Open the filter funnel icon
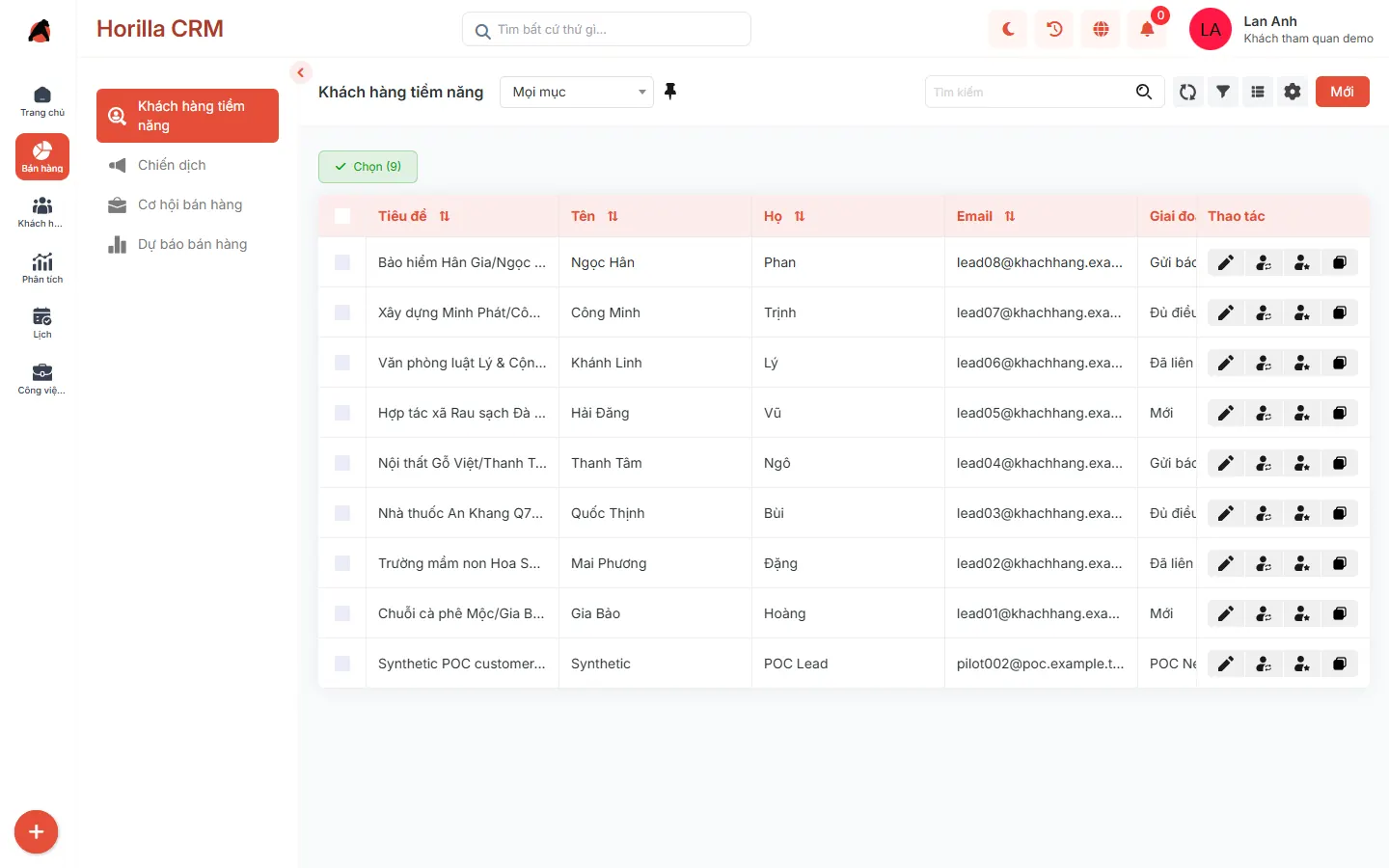This screenshot has height=868, width=1389. pos(1223,92)
